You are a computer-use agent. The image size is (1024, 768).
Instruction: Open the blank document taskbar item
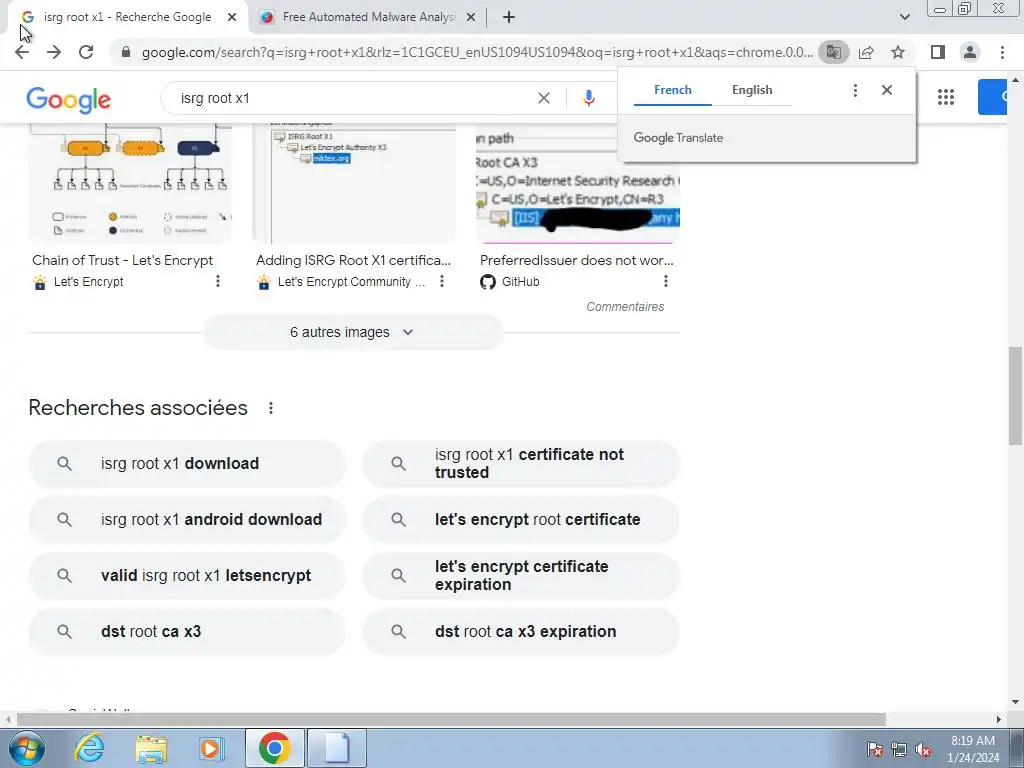(337, 748)
